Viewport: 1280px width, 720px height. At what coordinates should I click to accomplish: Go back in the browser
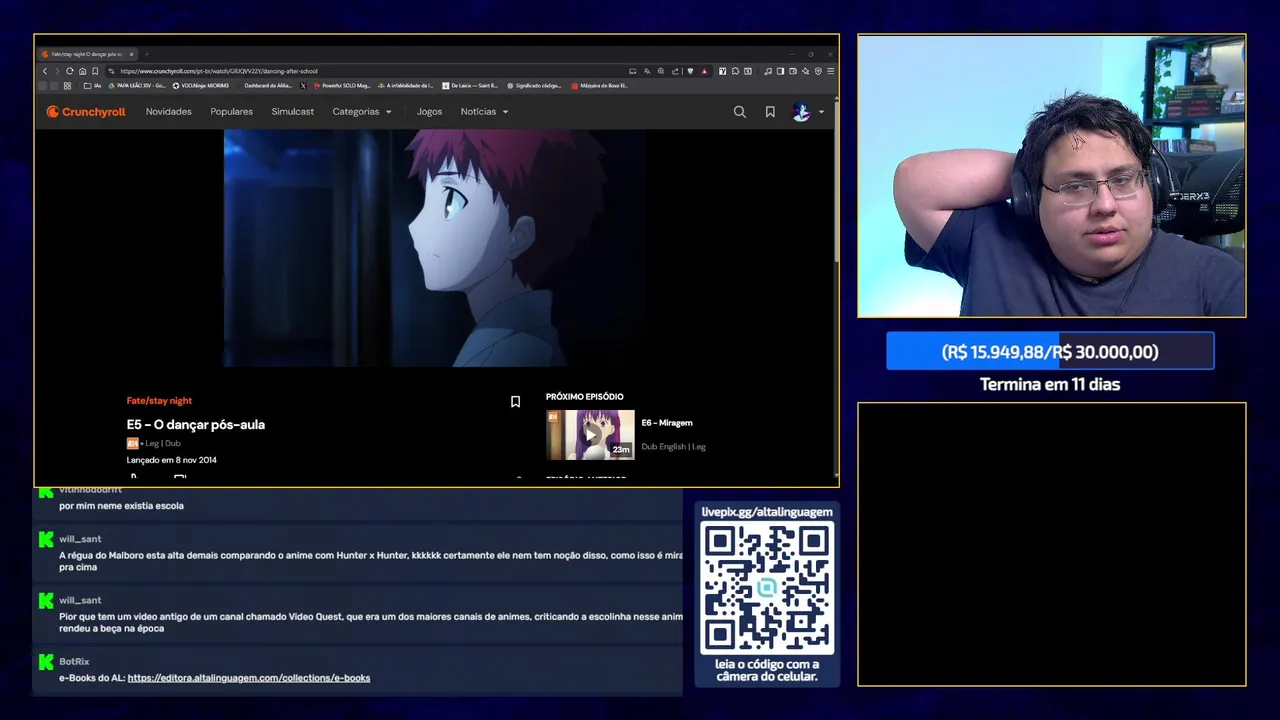click(x=45, y=71)
